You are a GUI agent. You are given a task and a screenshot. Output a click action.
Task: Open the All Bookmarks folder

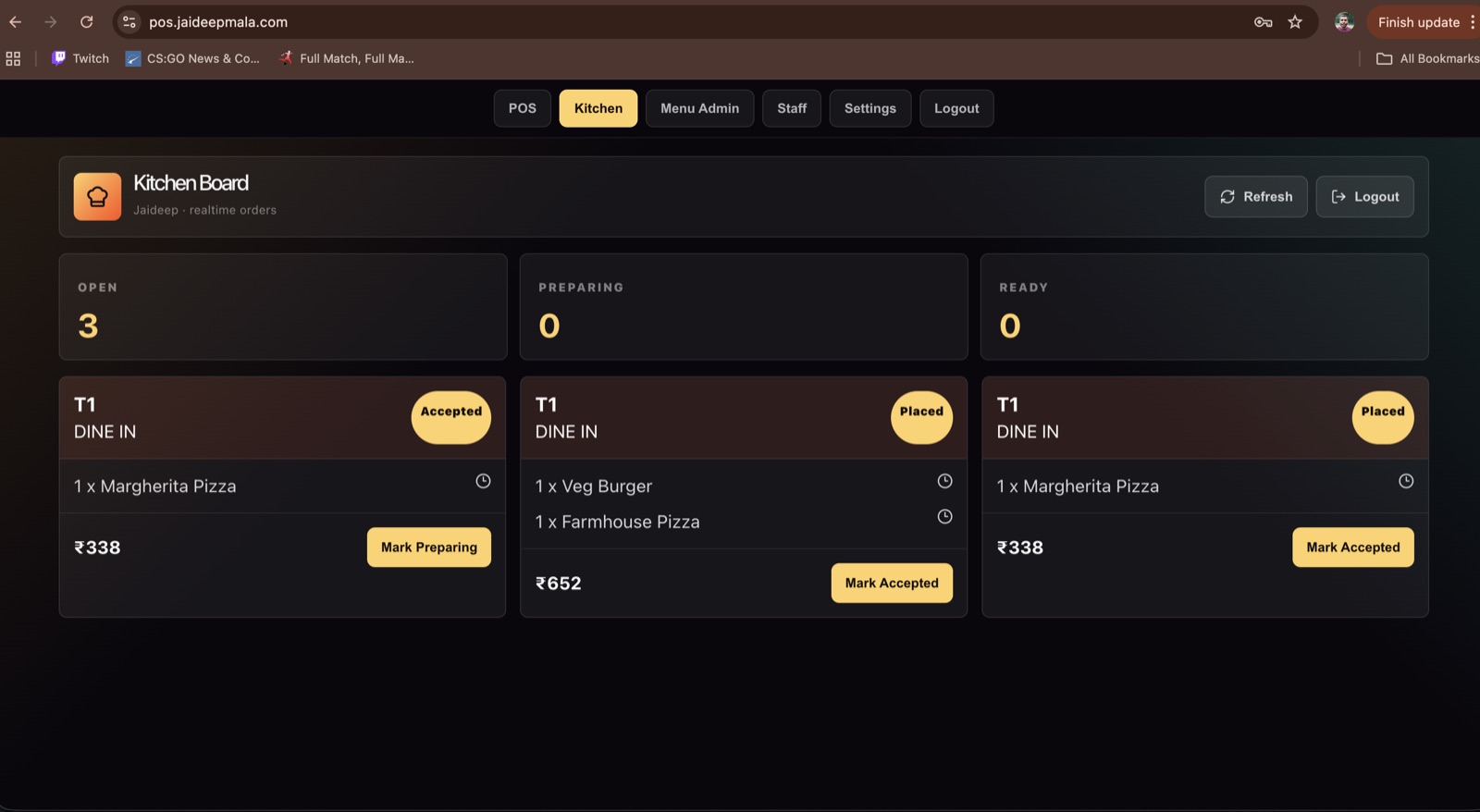click(1427, 58)
